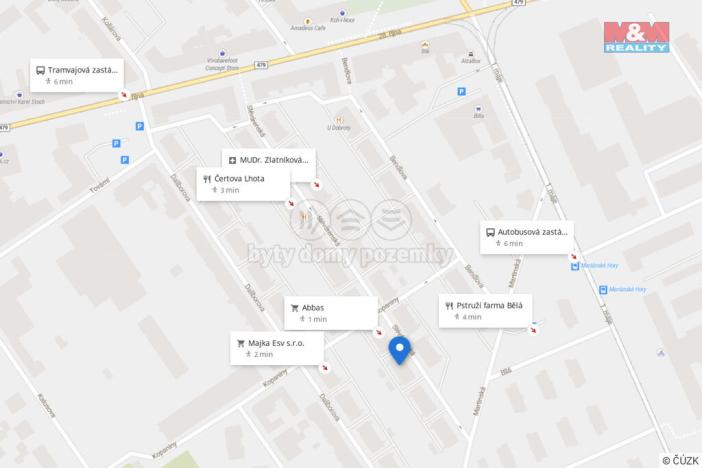Click the red arrow by Tramvajová zastávka
The height and width of the screenshot is (468, 702).
coord(124,94)
